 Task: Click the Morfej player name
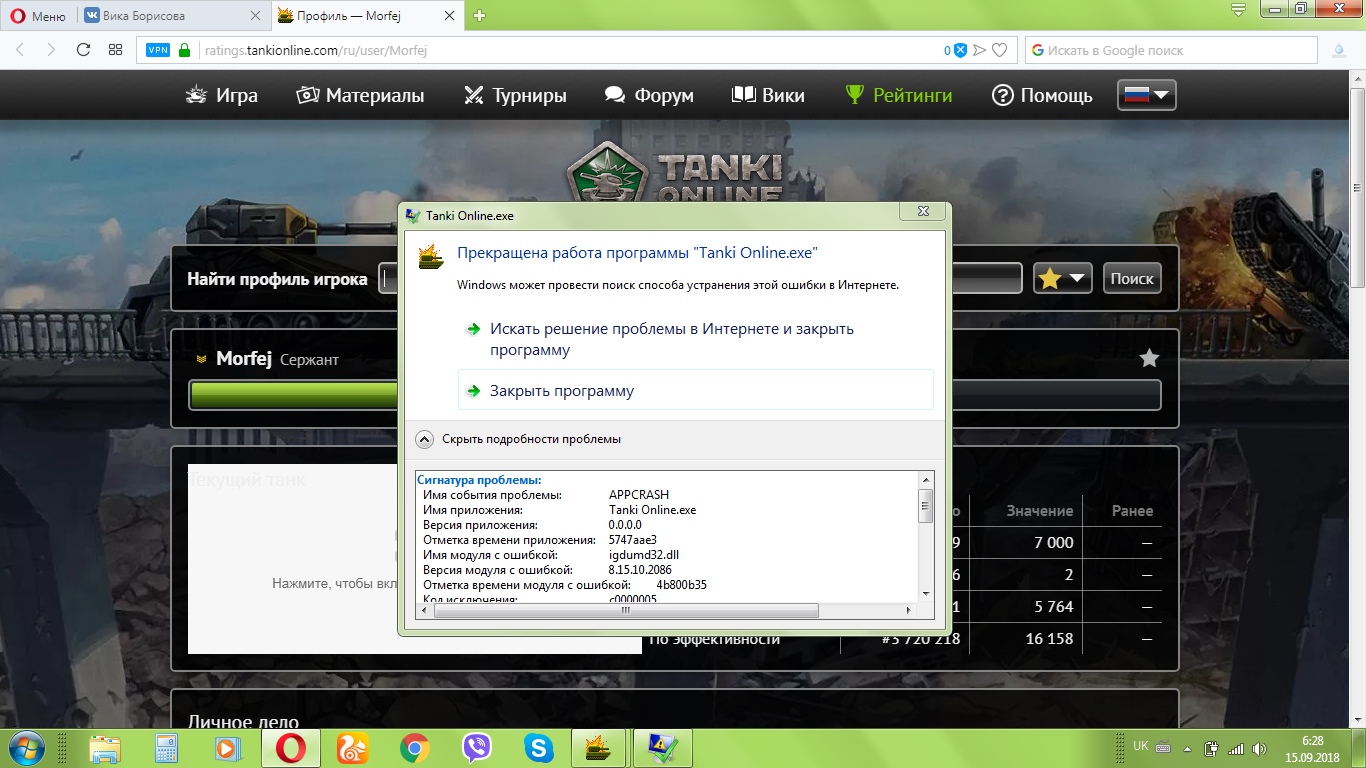click(244, 358)
